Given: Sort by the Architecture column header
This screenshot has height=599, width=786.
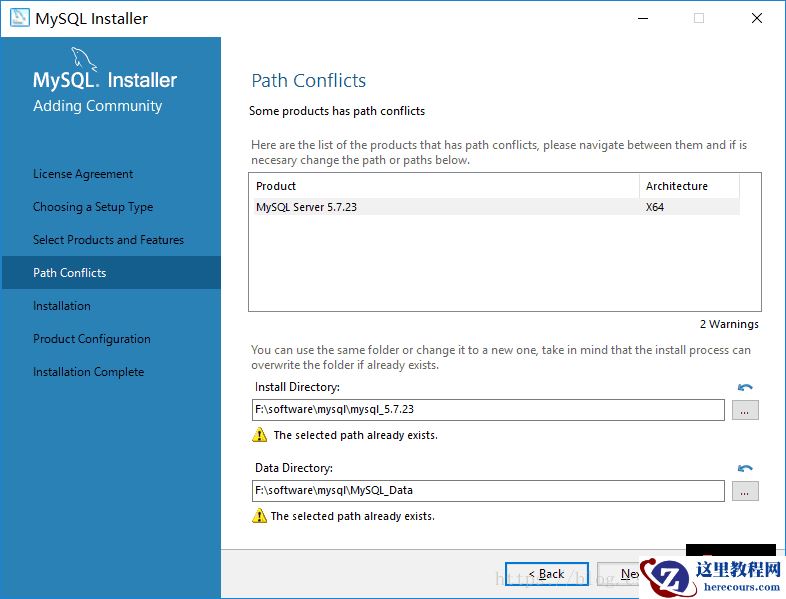Looking at the screenshot, I should coord(689,186).
